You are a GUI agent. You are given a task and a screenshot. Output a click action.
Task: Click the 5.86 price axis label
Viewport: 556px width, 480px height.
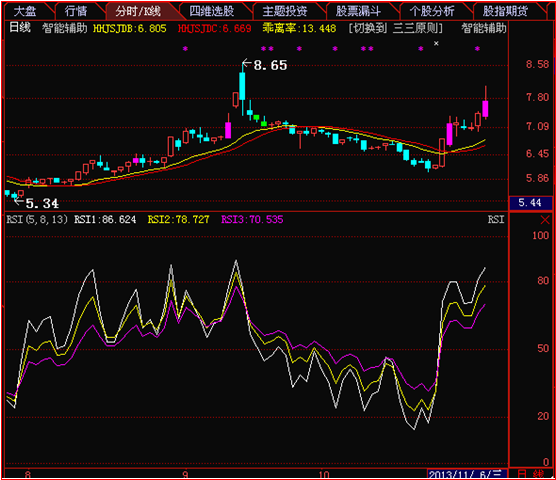538,178
